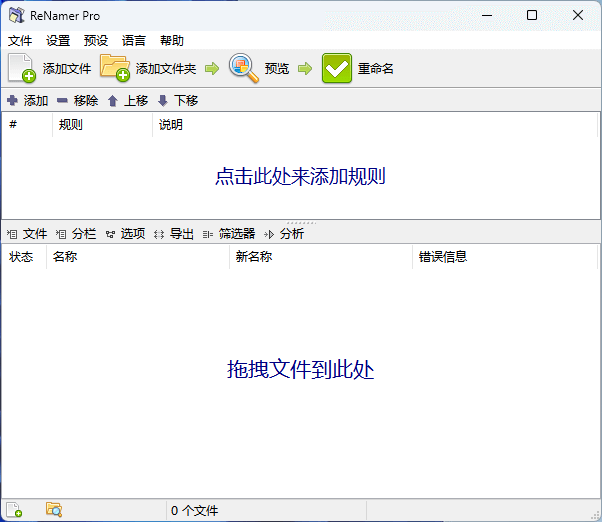Click the splitter grip between the panels
The image size is (602, 522).
(301, 223)
